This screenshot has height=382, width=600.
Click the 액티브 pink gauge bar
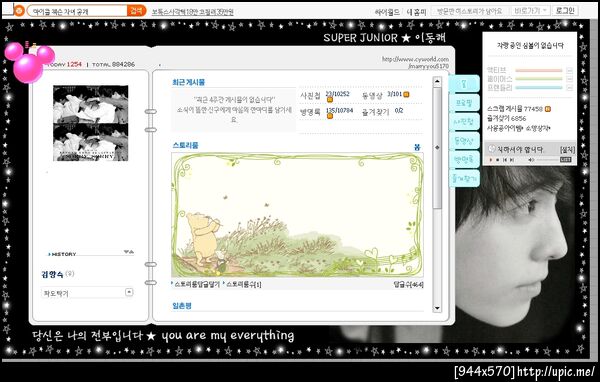point(538,70)
